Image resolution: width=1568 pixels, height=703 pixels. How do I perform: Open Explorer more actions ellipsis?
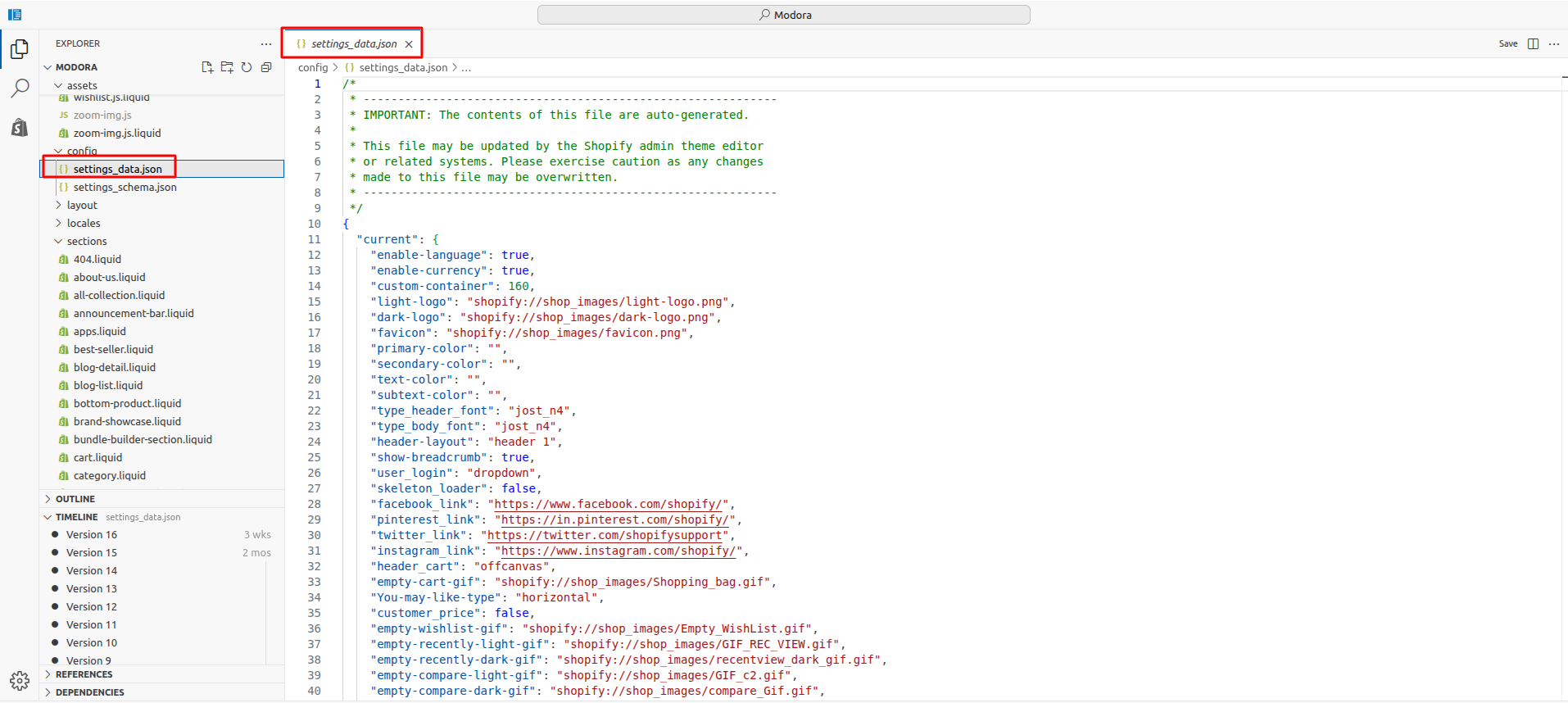266,43
